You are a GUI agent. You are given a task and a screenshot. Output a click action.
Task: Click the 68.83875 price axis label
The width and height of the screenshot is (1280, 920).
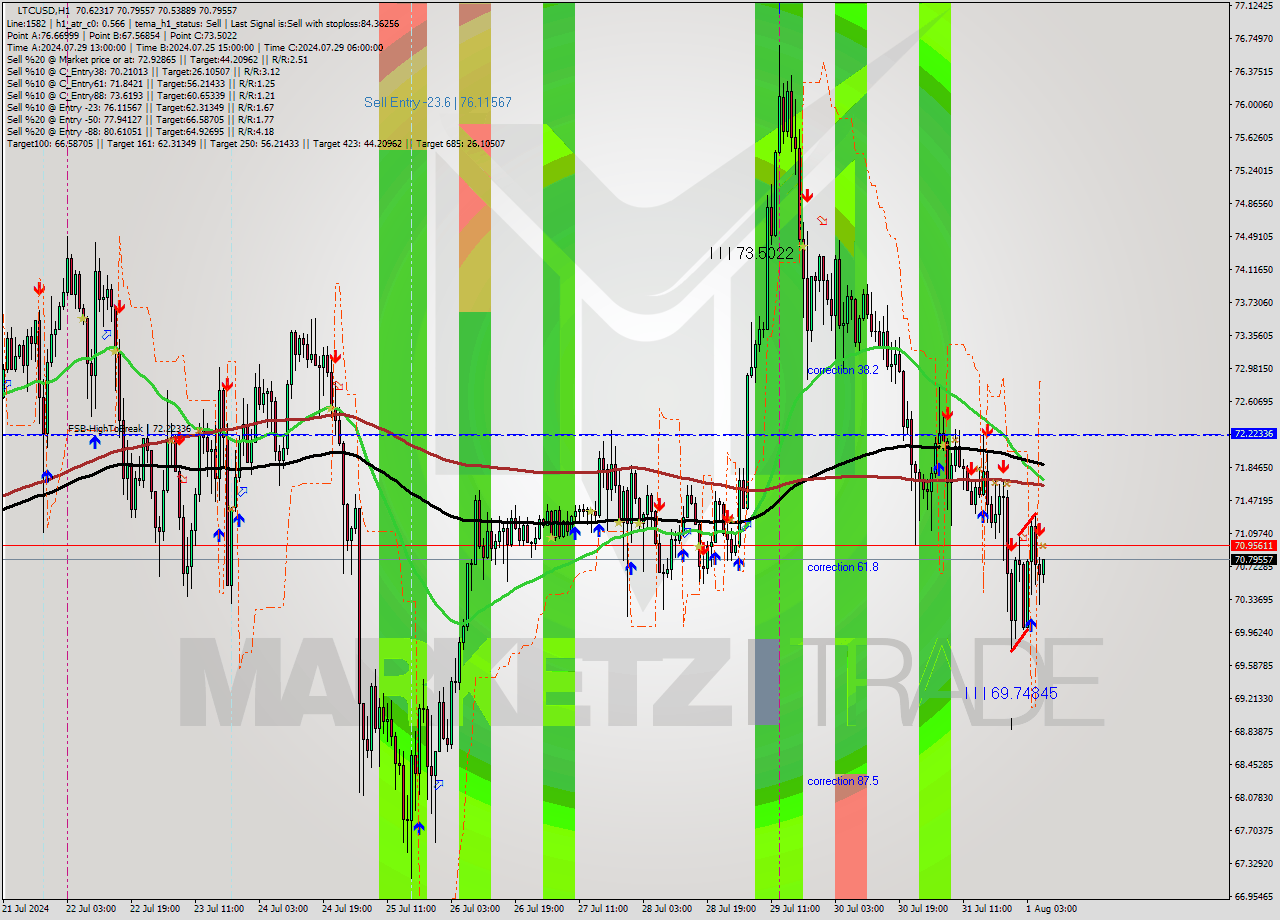point(1254,732)
